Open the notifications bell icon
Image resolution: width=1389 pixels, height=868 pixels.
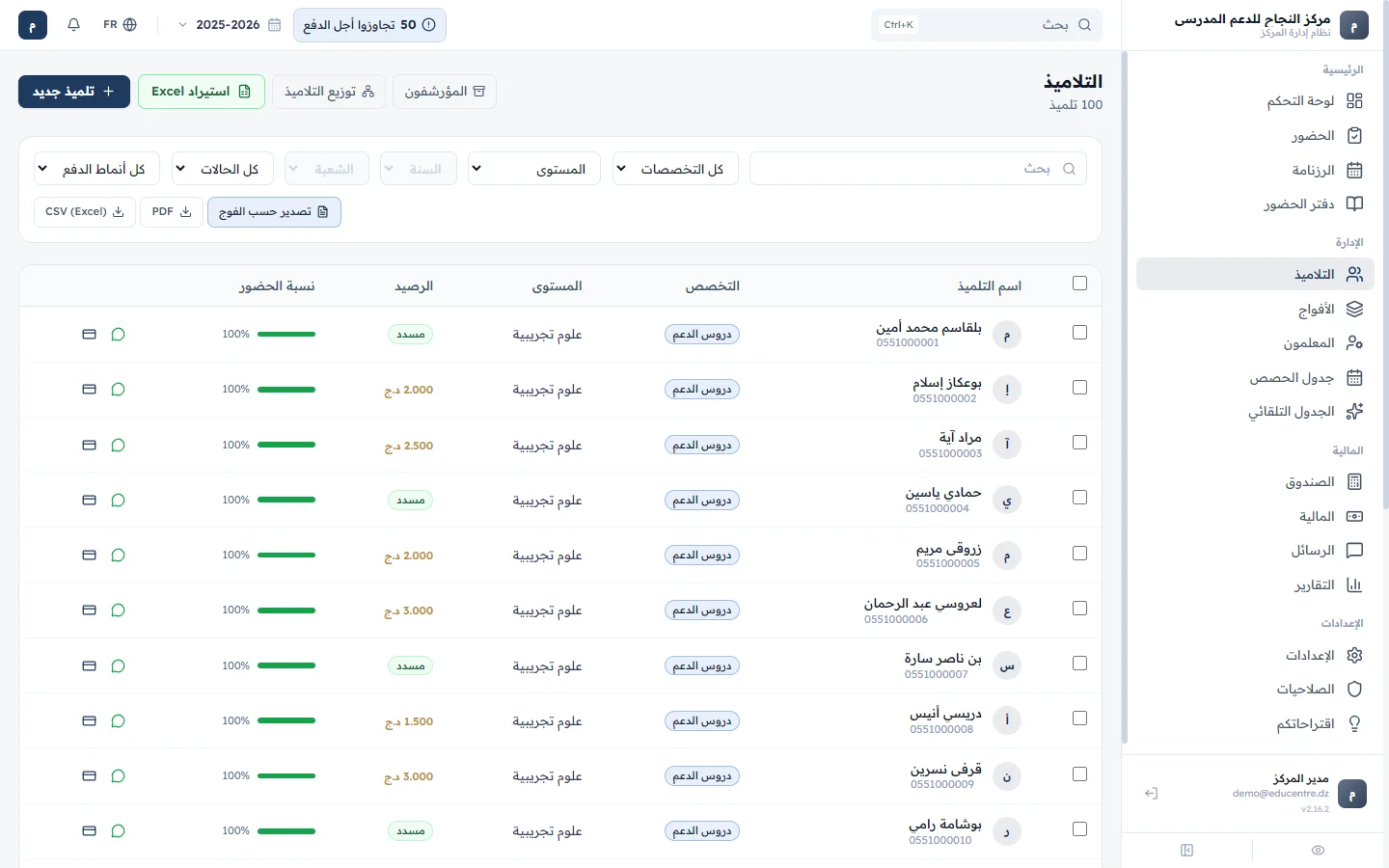click(x=73, y=25)
